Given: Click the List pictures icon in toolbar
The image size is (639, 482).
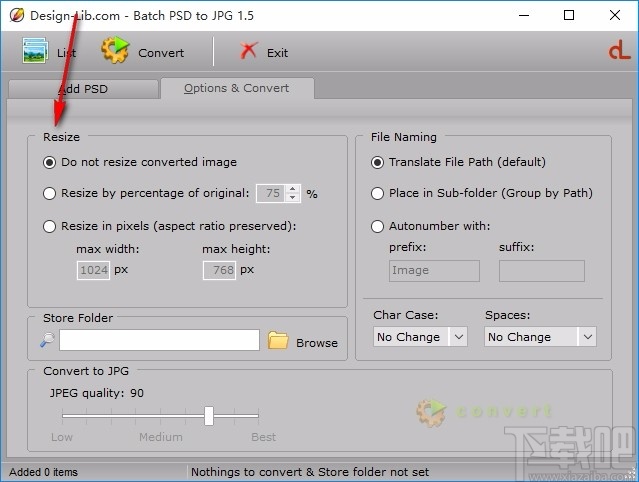Looking at the screenshot, I should point(35,51).
